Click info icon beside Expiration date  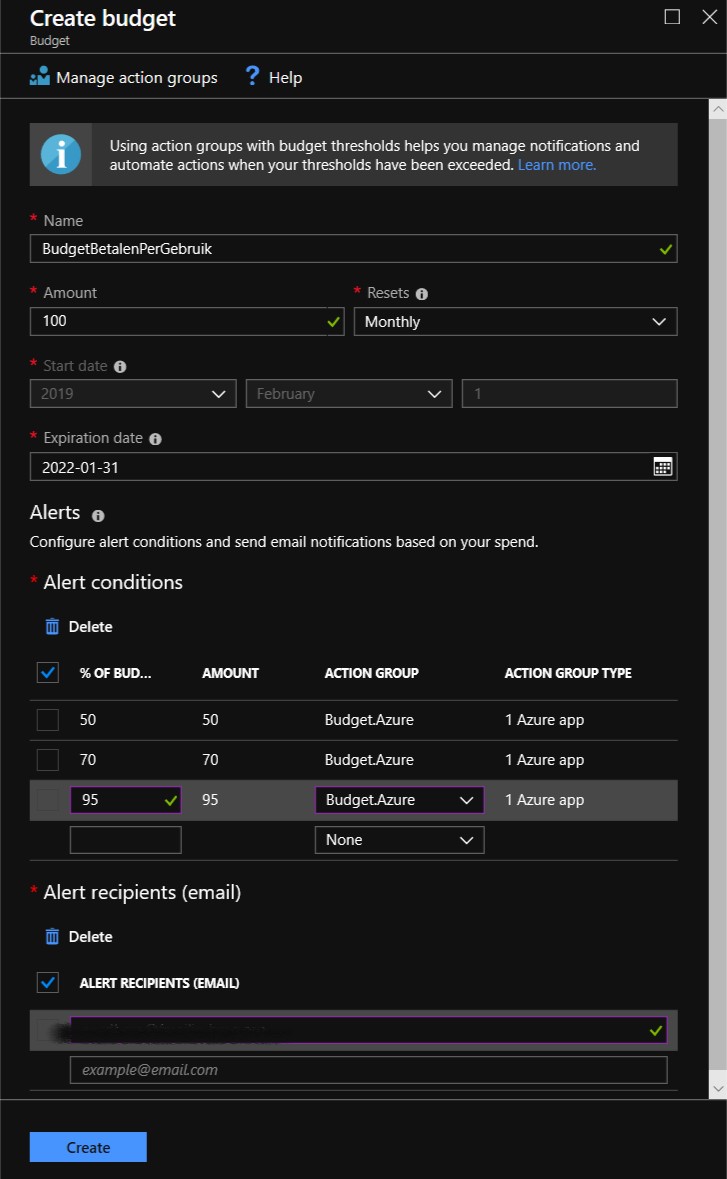(155, 439)
